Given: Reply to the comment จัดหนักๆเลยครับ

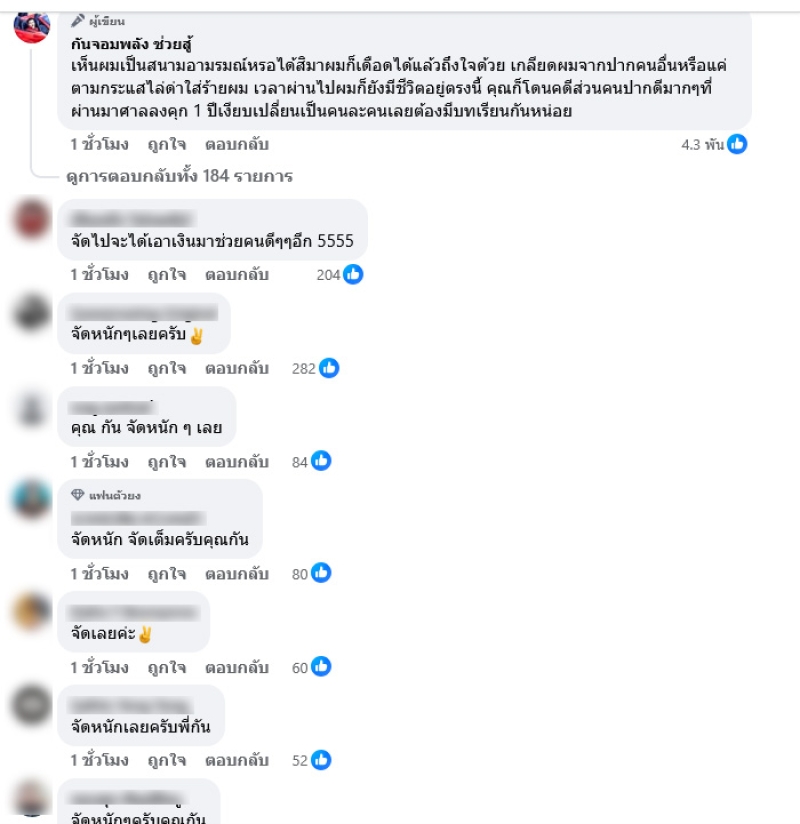Looking at the screenshot, I should (237, 368).
